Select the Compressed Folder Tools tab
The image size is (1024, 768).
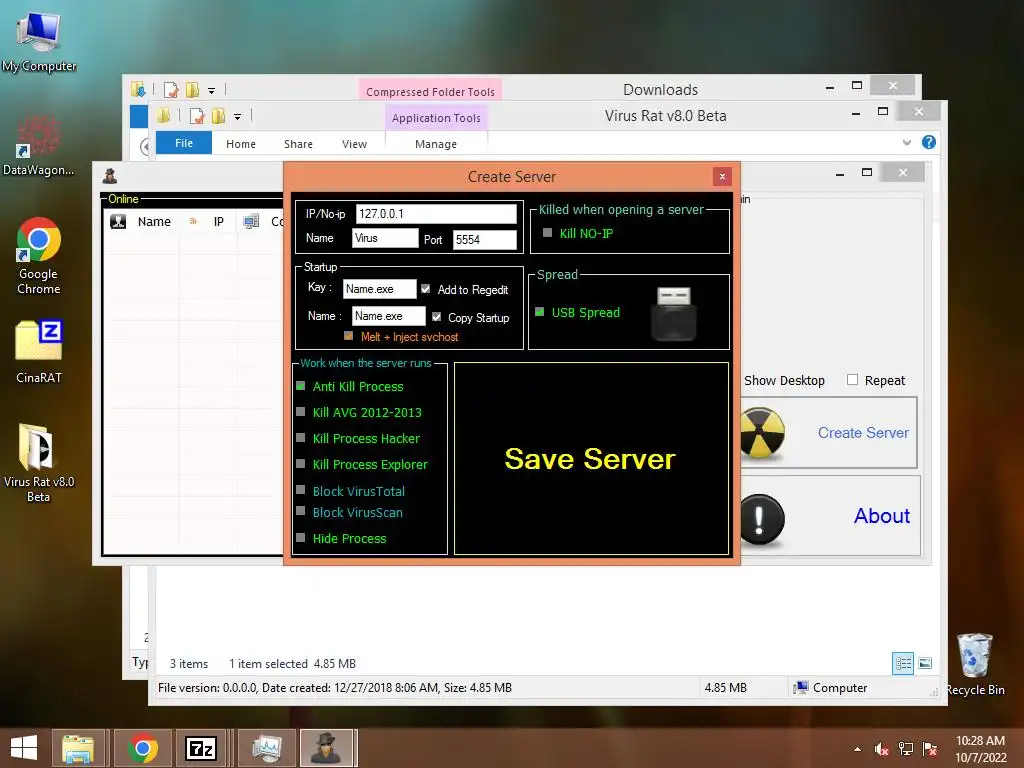coord(430,91)
